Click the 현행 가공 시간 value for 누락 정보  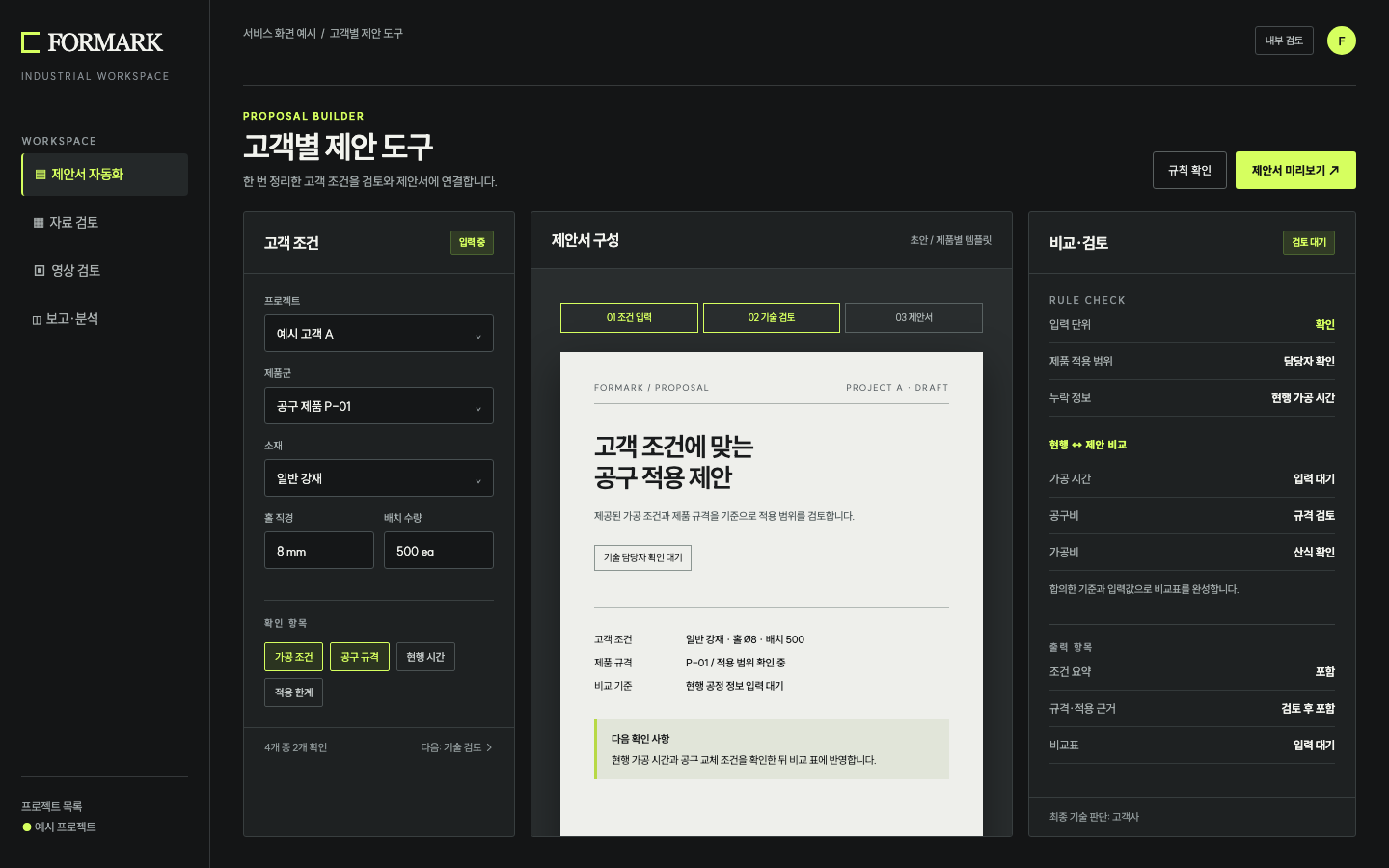(1303, 398)
